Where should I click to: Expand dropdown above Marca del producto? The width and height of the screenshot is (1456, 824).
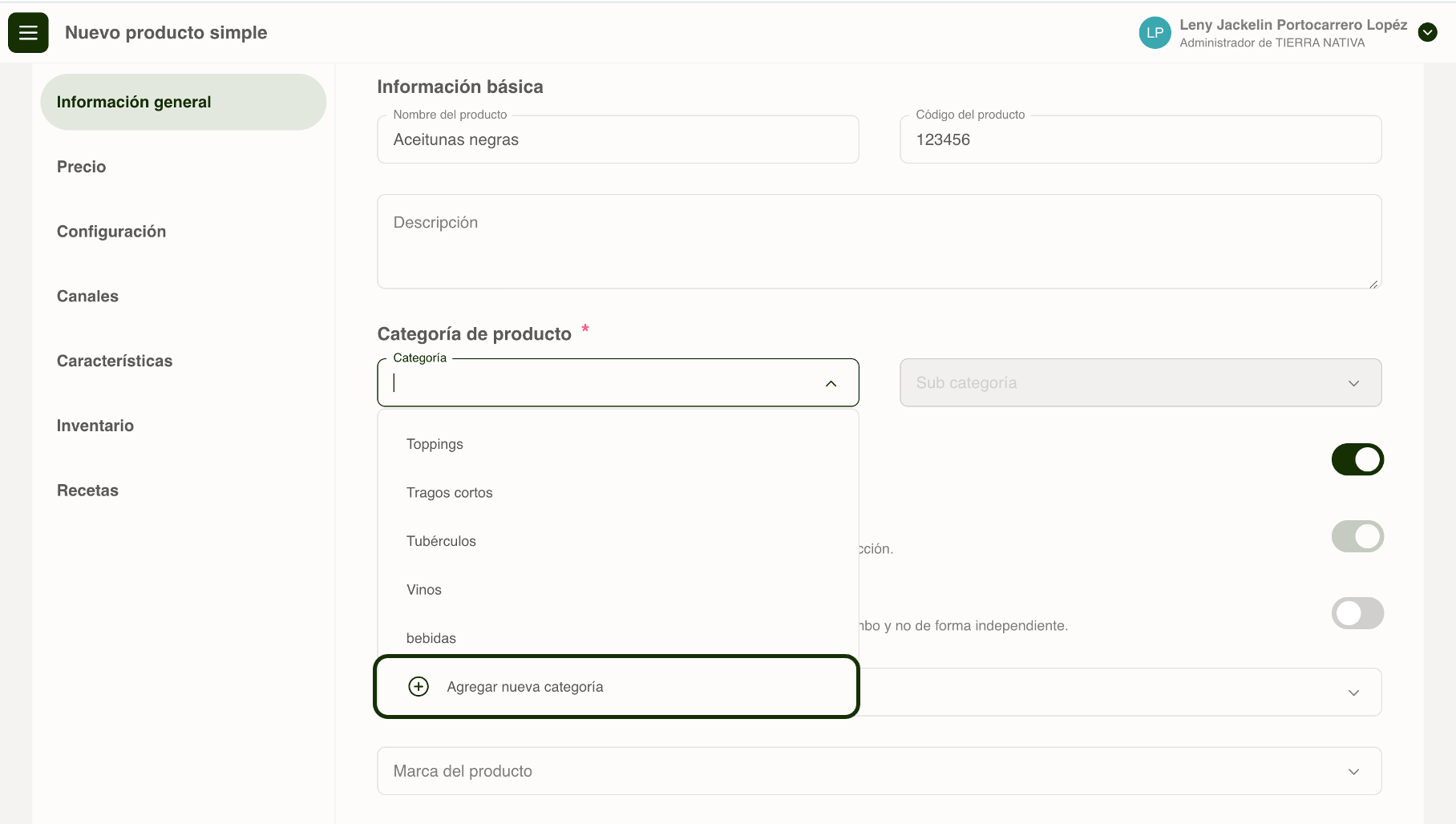click(1353, 693)
